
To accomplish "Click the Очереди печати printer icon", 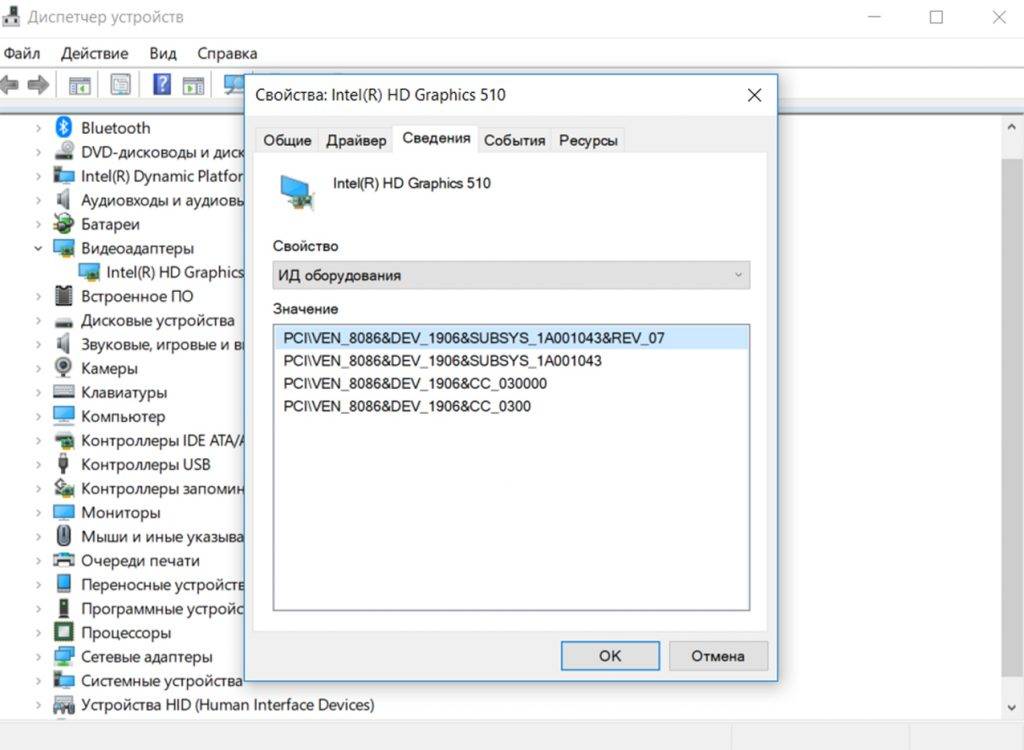I will (64, 561).
